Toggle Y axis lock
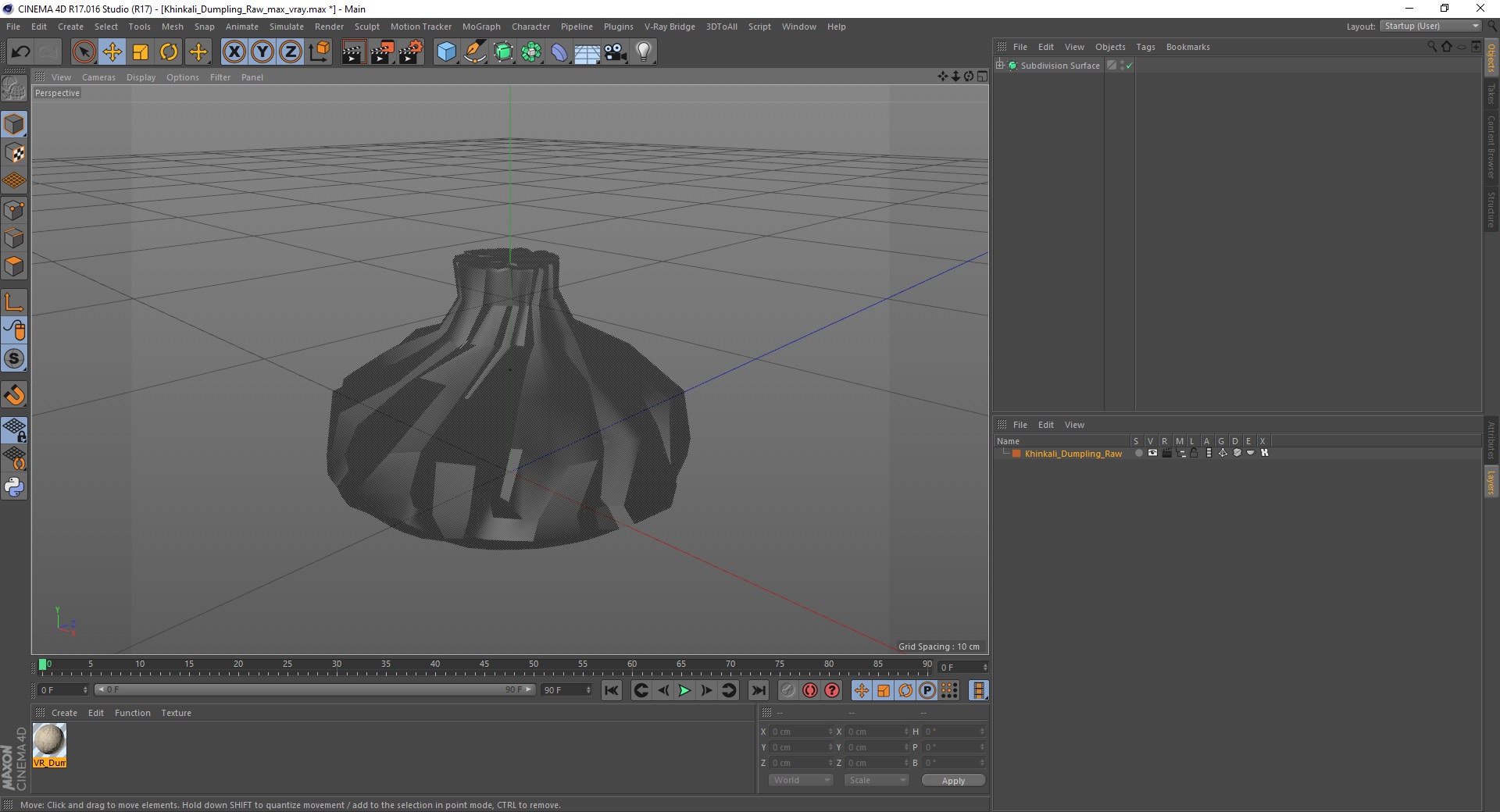Screen dimensions: 1500x812 [262, 52]
